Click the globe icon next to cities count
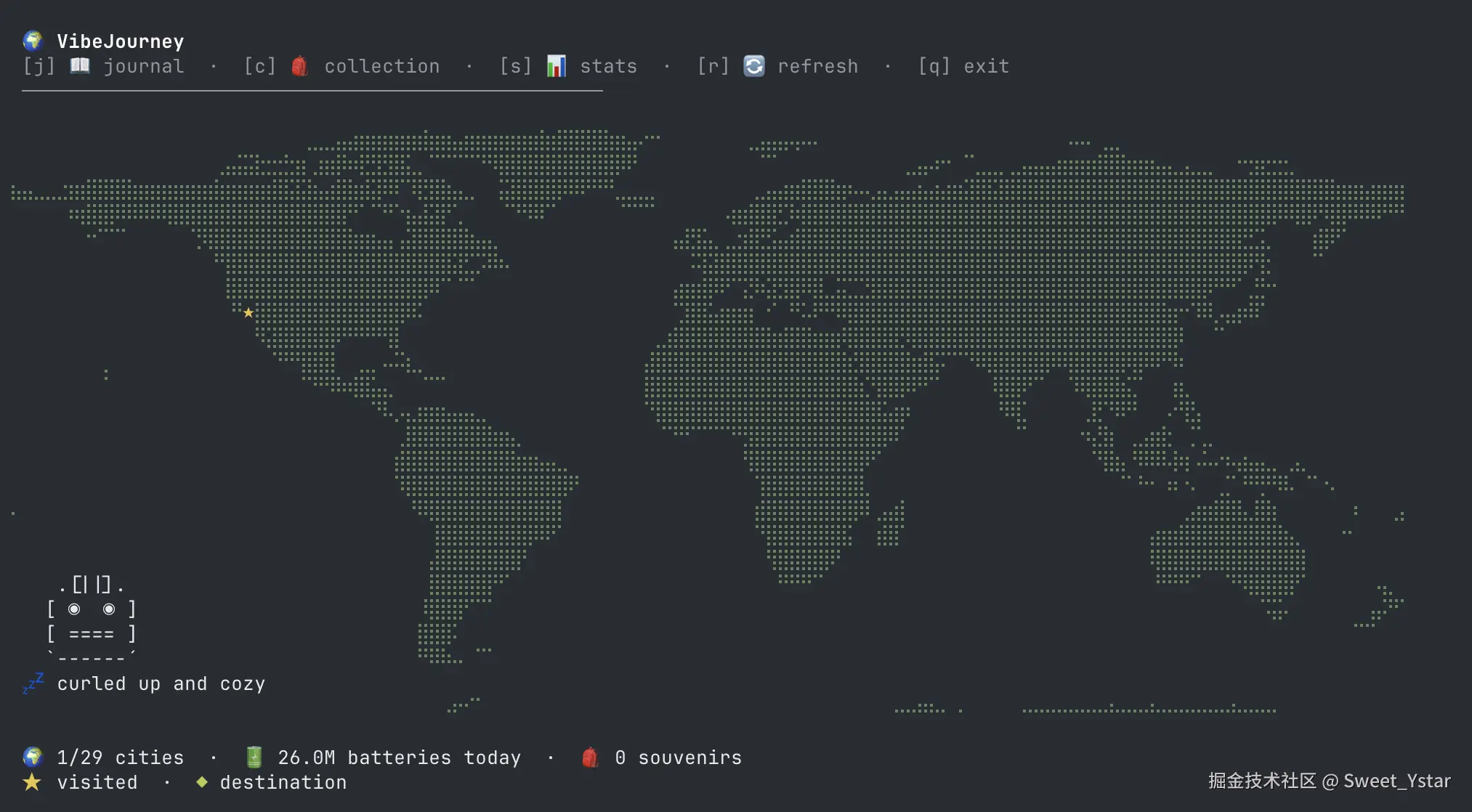1472x812 pixels. (x=33, y=758)
